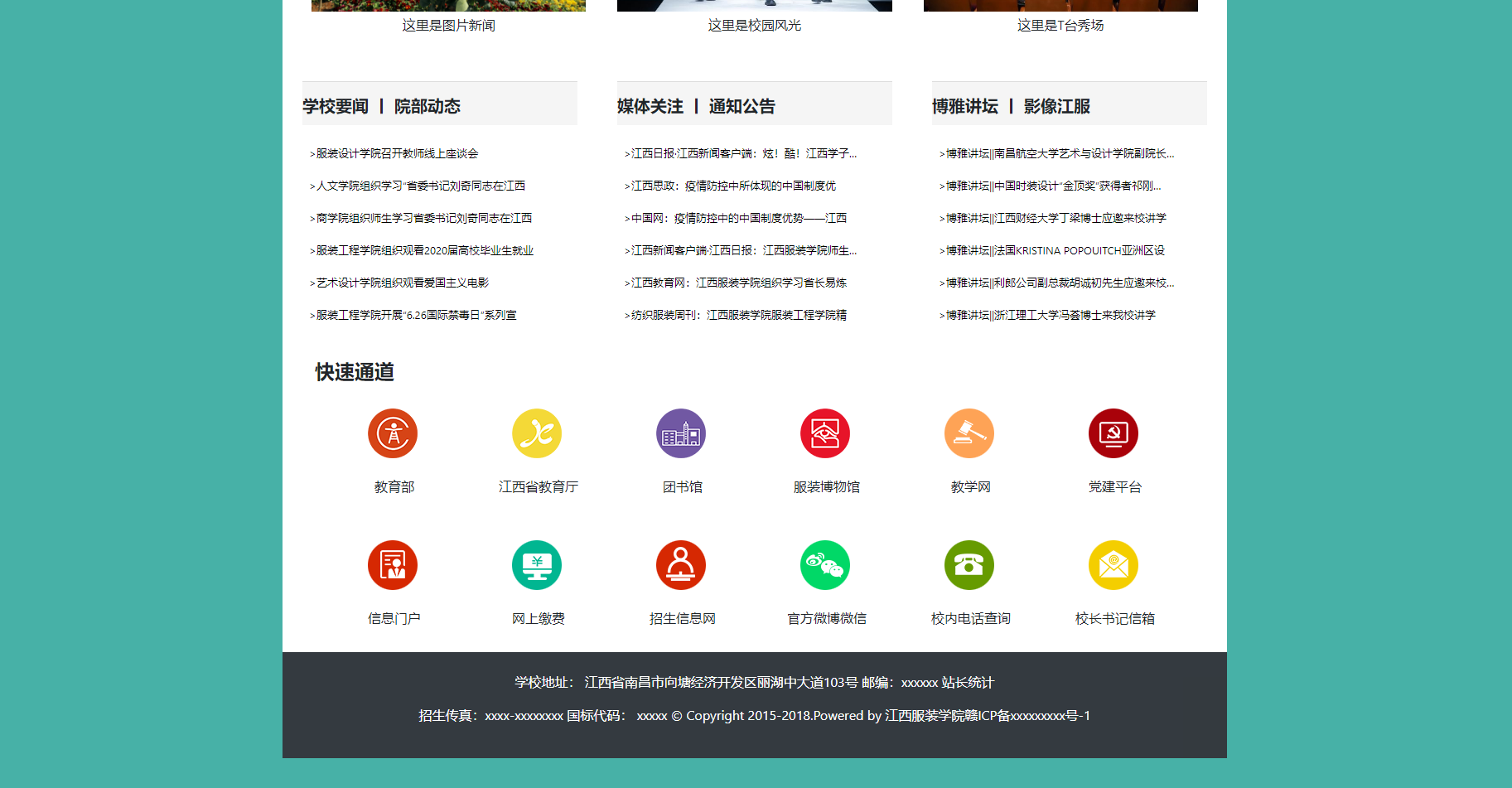Open the 校内电话查询 icon
The image size is (1512, 788).
point(969,564)
